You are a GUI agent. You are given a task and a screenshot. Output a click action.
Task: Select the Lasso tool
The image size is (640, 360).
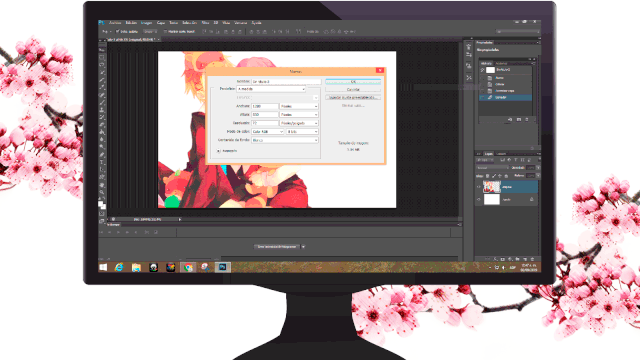coord(102,65)
